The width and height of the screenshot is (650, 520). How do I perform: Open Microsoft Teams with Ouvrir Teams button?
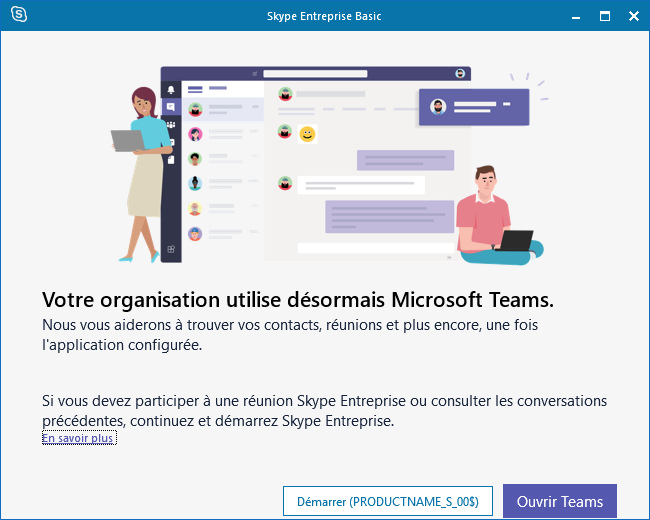click(560, 501)
